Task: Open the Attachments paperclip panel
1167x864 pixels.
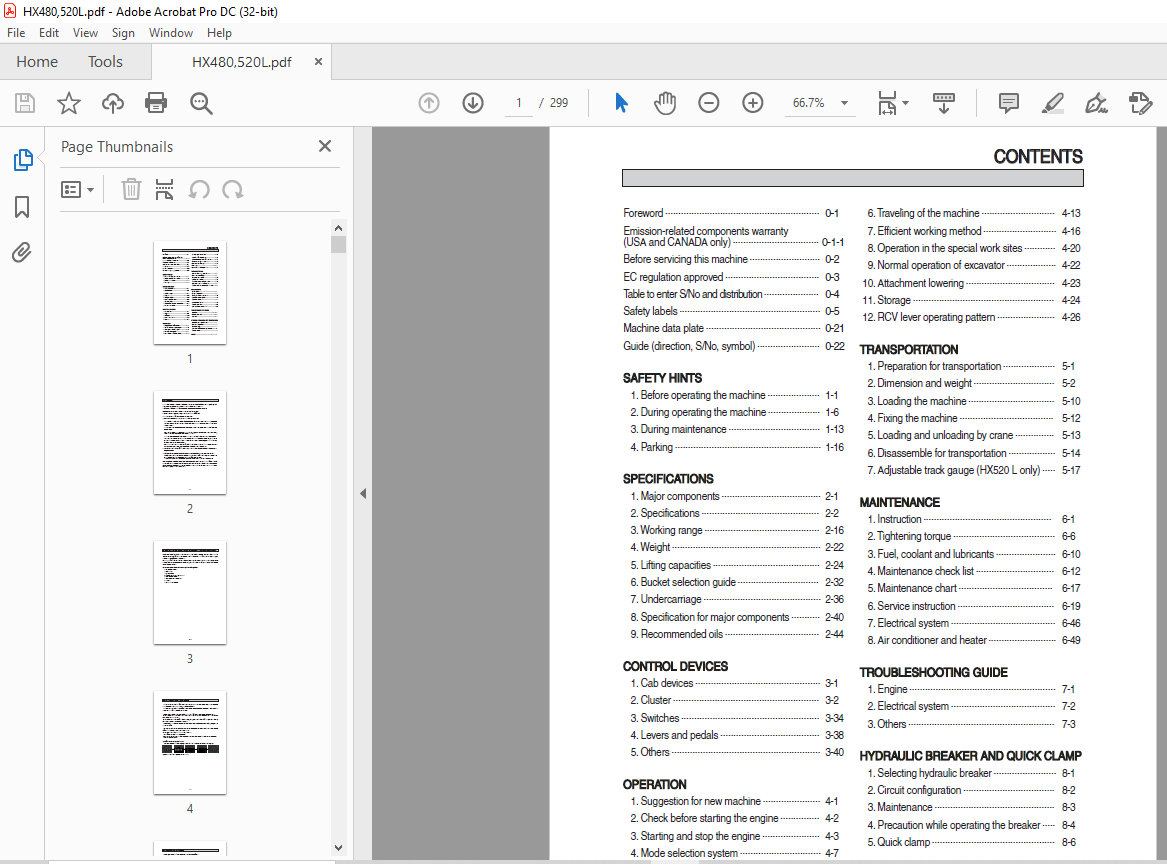Action: [x=22, y=253]
